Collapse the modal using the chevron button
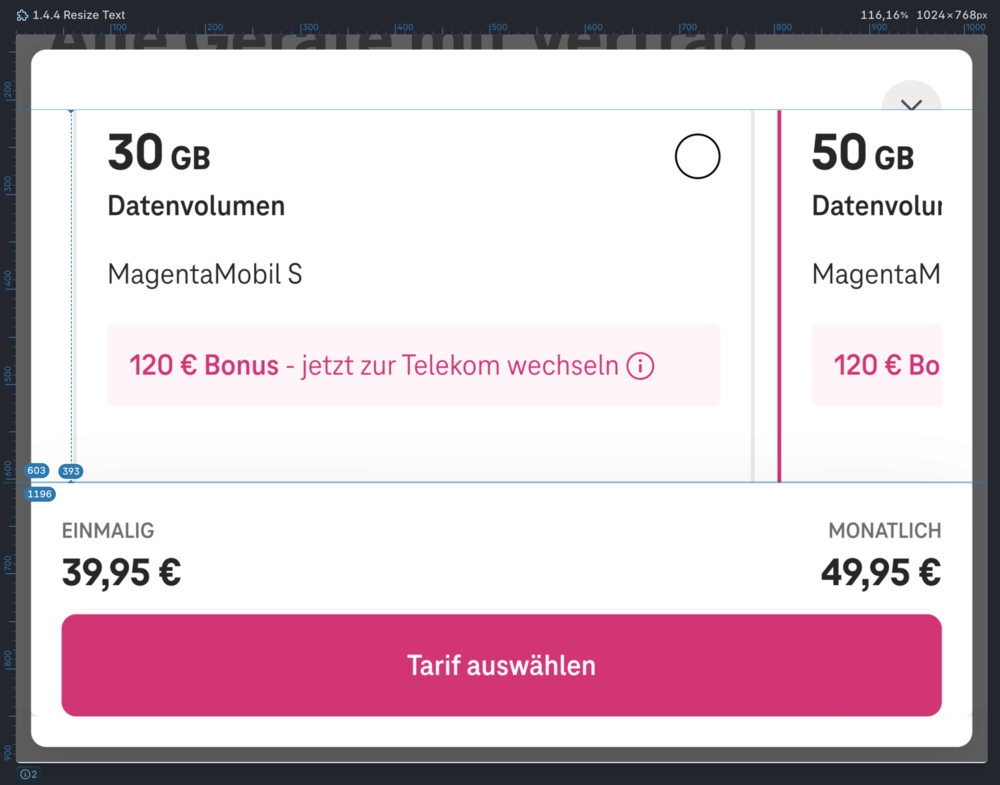The width and height of the screenshot is (1000, 785). (910, 104)
